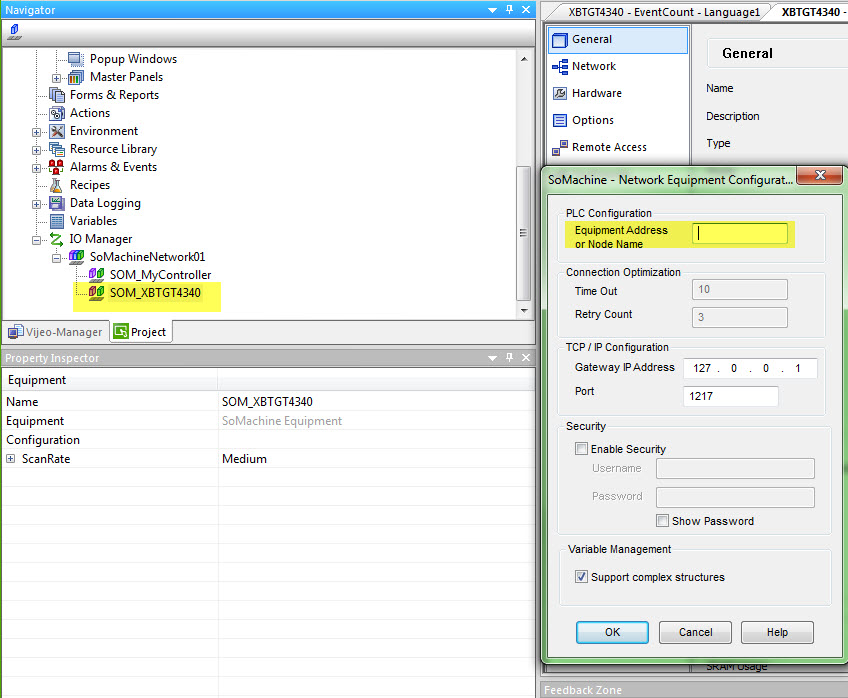Click the Navigator scroll down arrow

coord(524,310)
